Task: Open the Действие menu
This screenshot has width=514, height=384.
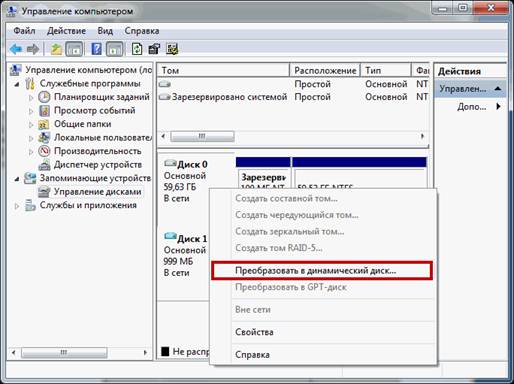Action: [x=66, y=31]
